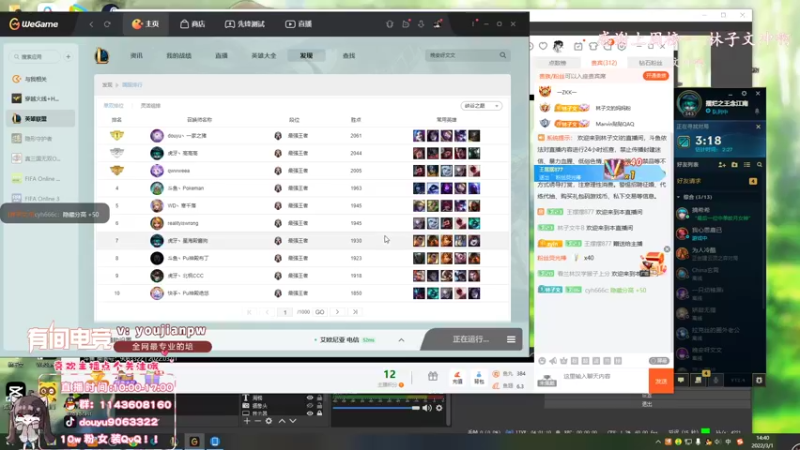Refresh the WeGame page
Image resolution: width=800 pixels, height=450 pixels.
coord(107,24)
